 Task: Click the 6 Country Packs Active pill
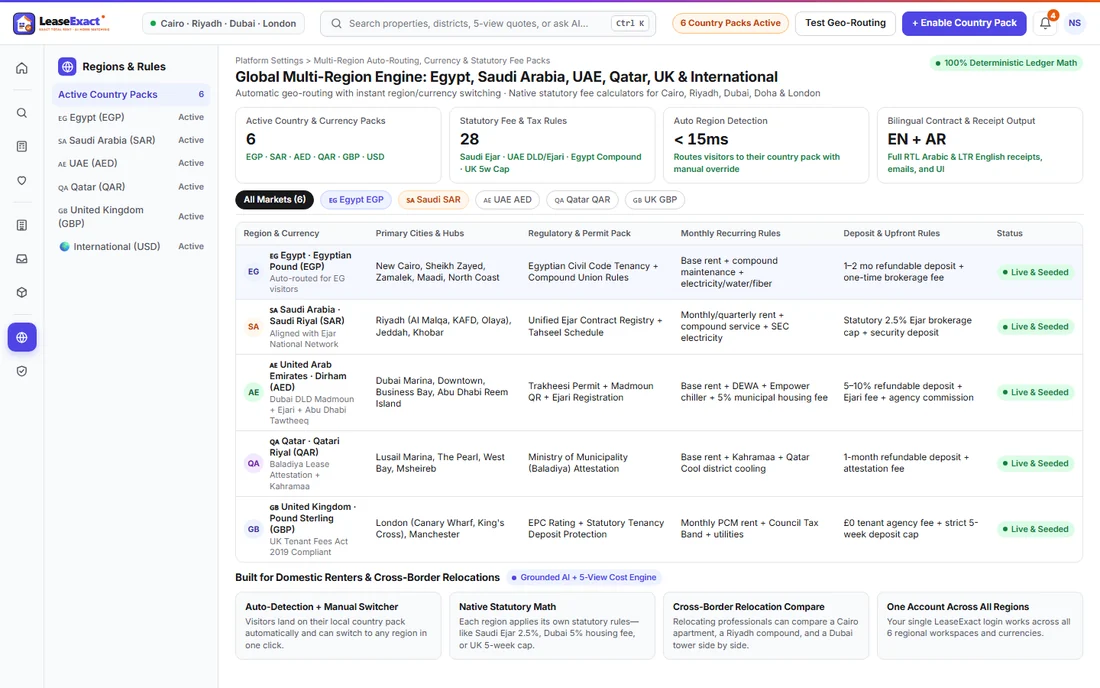coord(730,23)
